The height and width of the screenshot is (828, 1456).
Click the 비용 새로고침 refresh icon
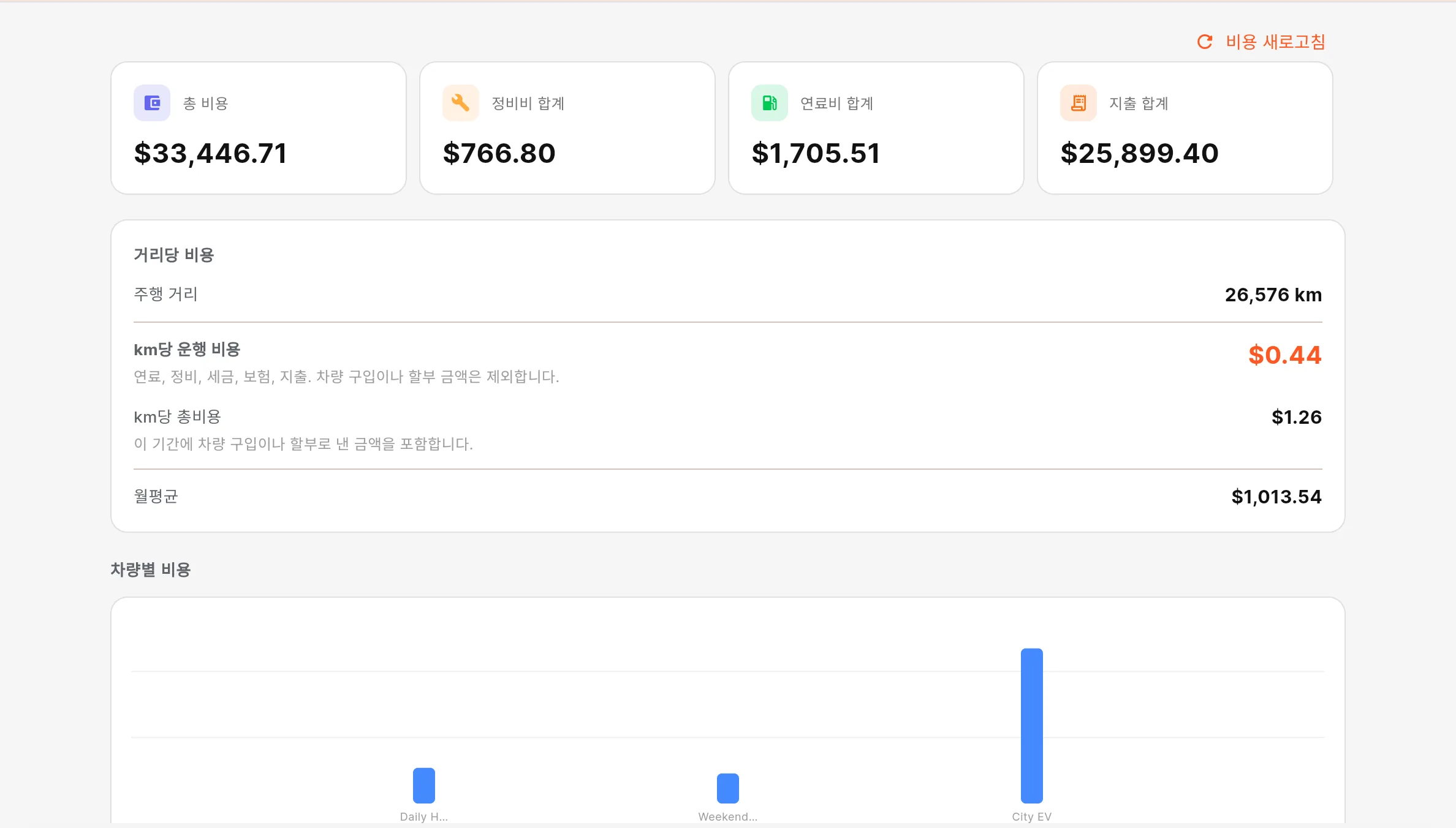coord(1205,42)
